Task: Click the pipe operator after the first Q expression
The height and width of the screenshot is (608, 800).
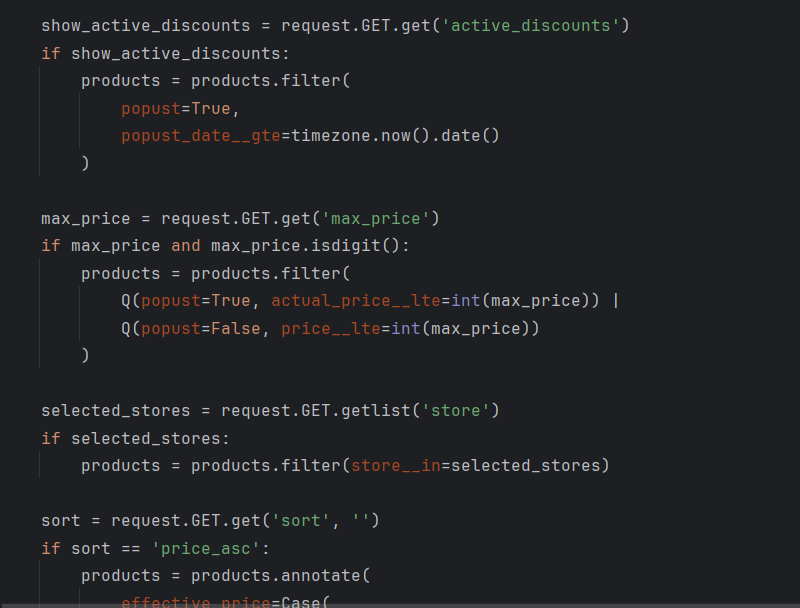Action: 615,301
